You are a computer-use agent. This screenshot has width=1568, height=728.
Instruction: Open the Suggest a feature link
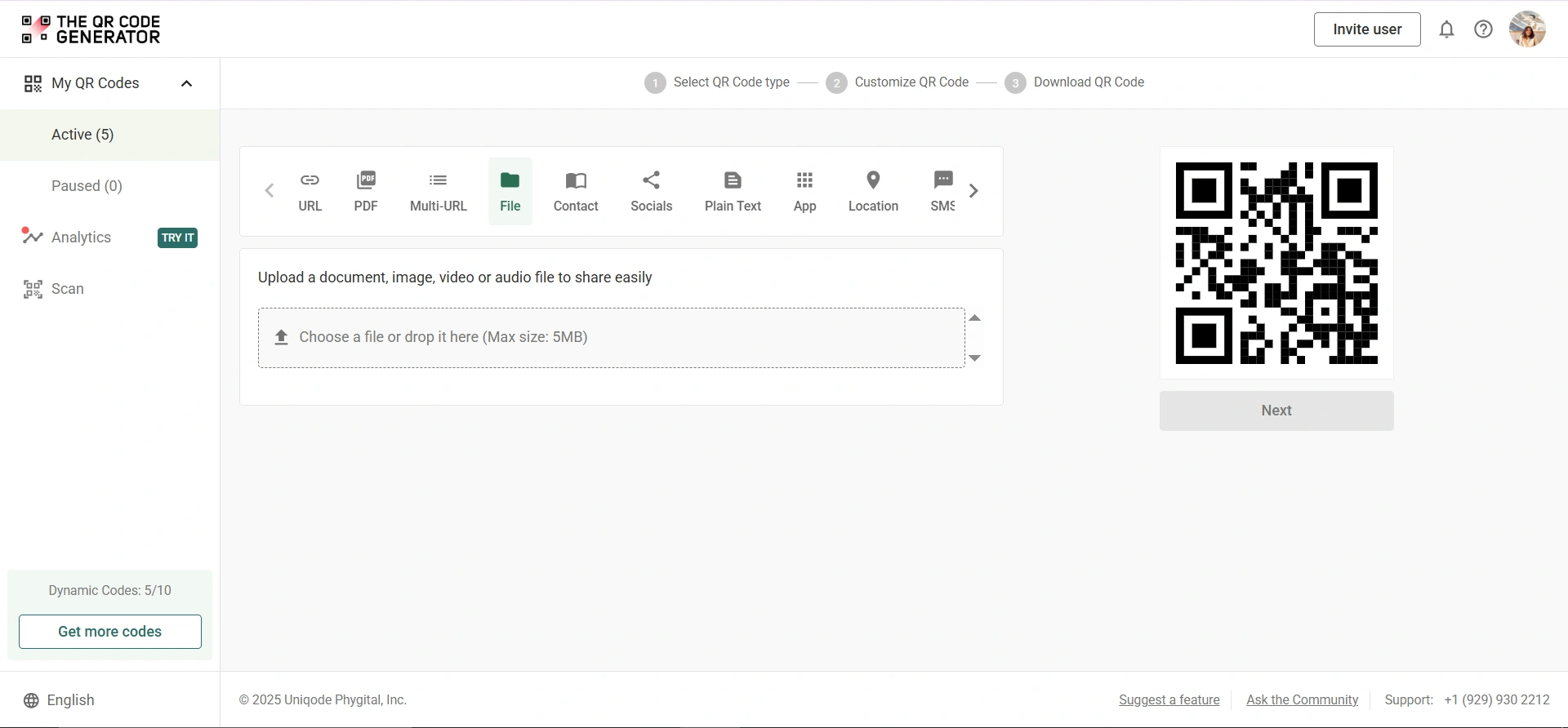(1169, 700)
